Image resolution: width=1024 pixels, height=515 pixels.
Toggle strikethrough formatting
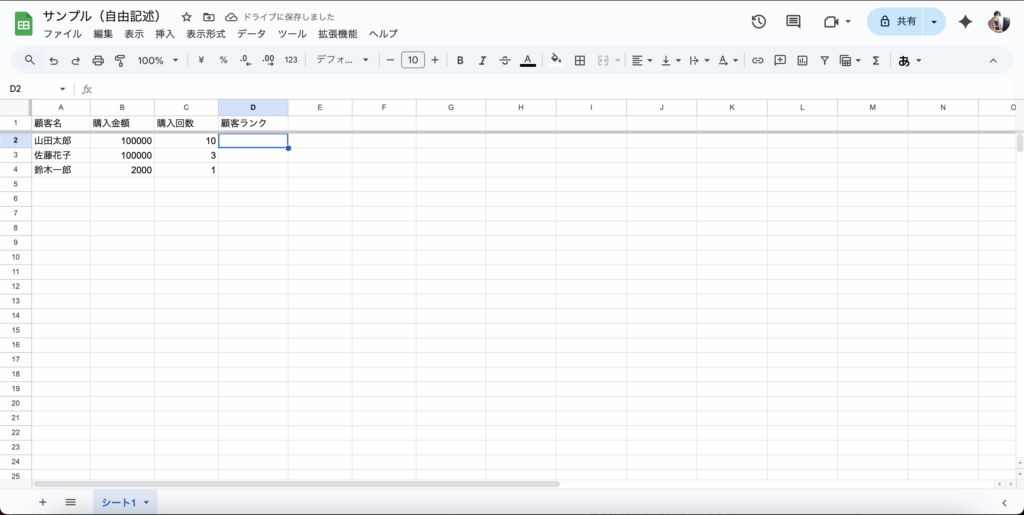coord(505,61)
